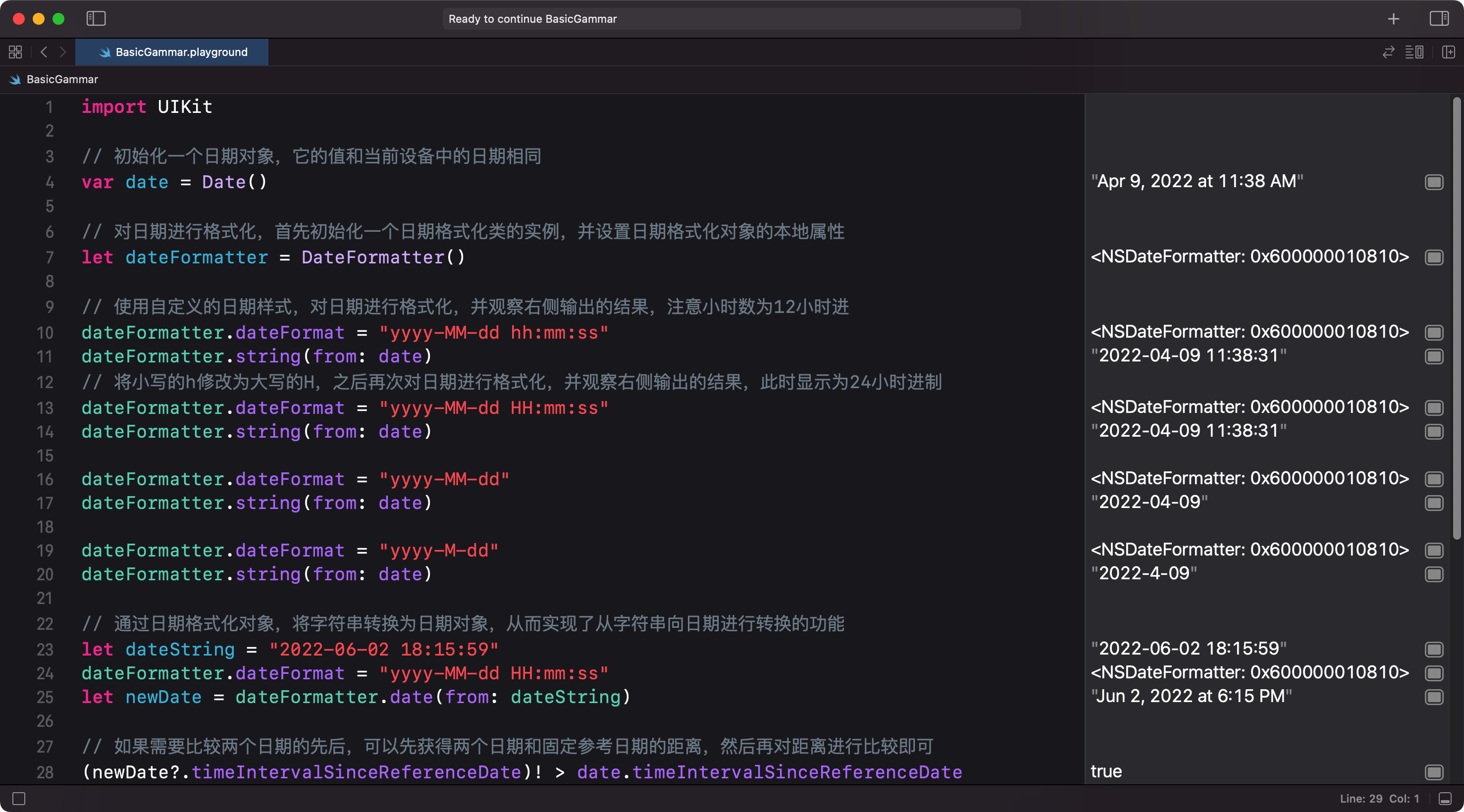Show inline result for true value
Image resolution: width=1464 pixels, height=812 pixels.
coord(1434,772)
